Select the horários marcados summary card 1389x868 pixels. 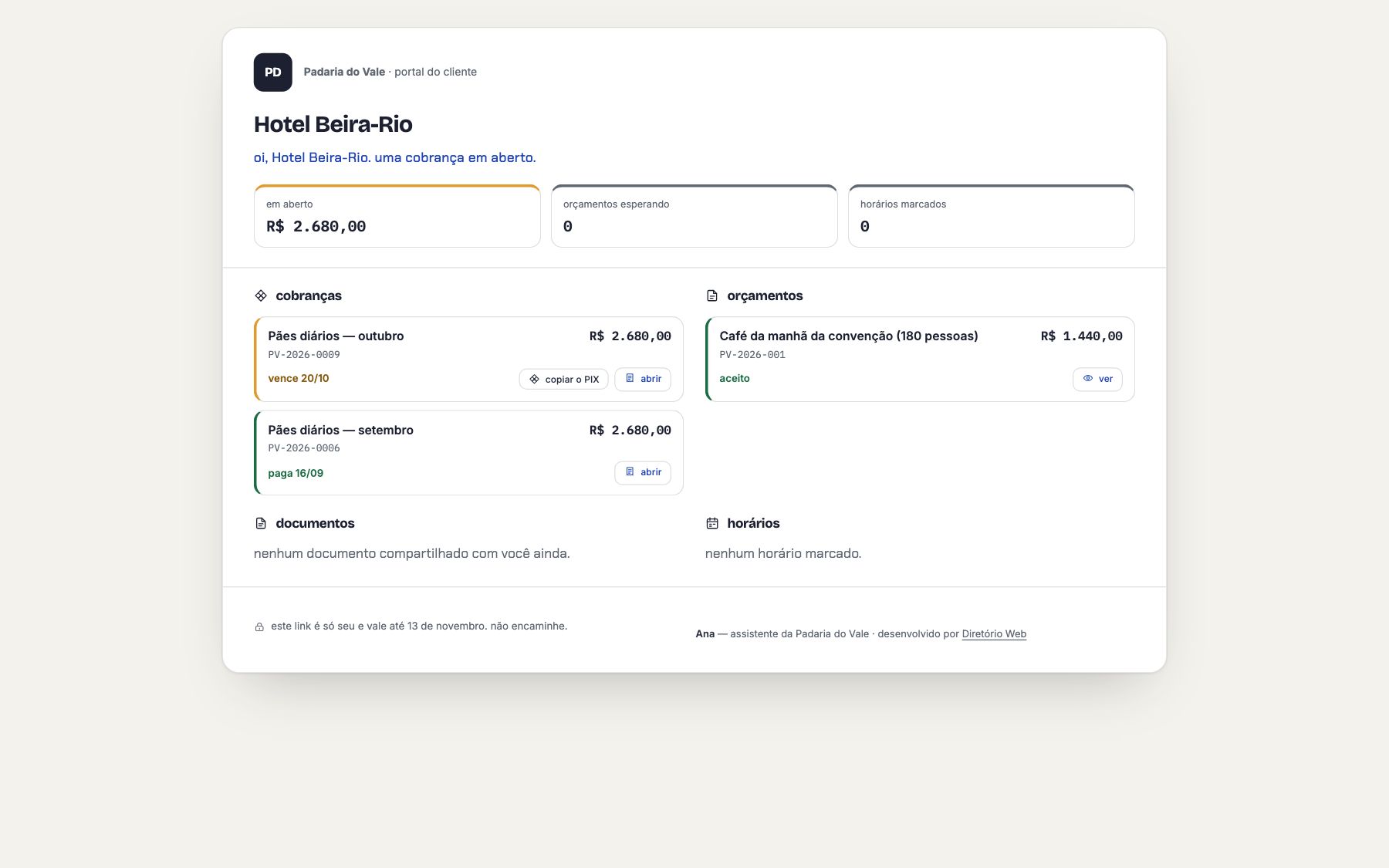991,216
